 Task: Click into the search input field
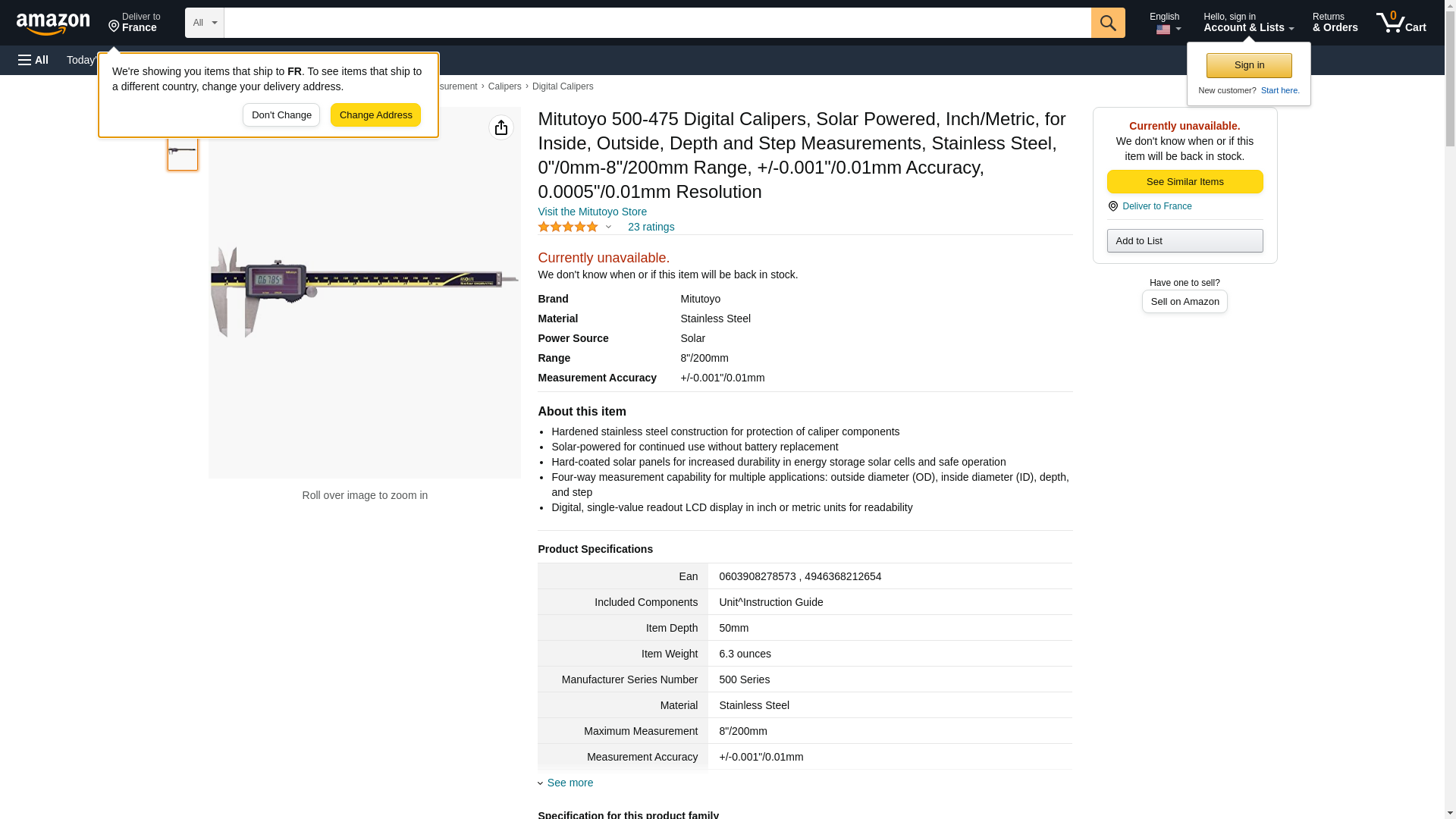657,23
